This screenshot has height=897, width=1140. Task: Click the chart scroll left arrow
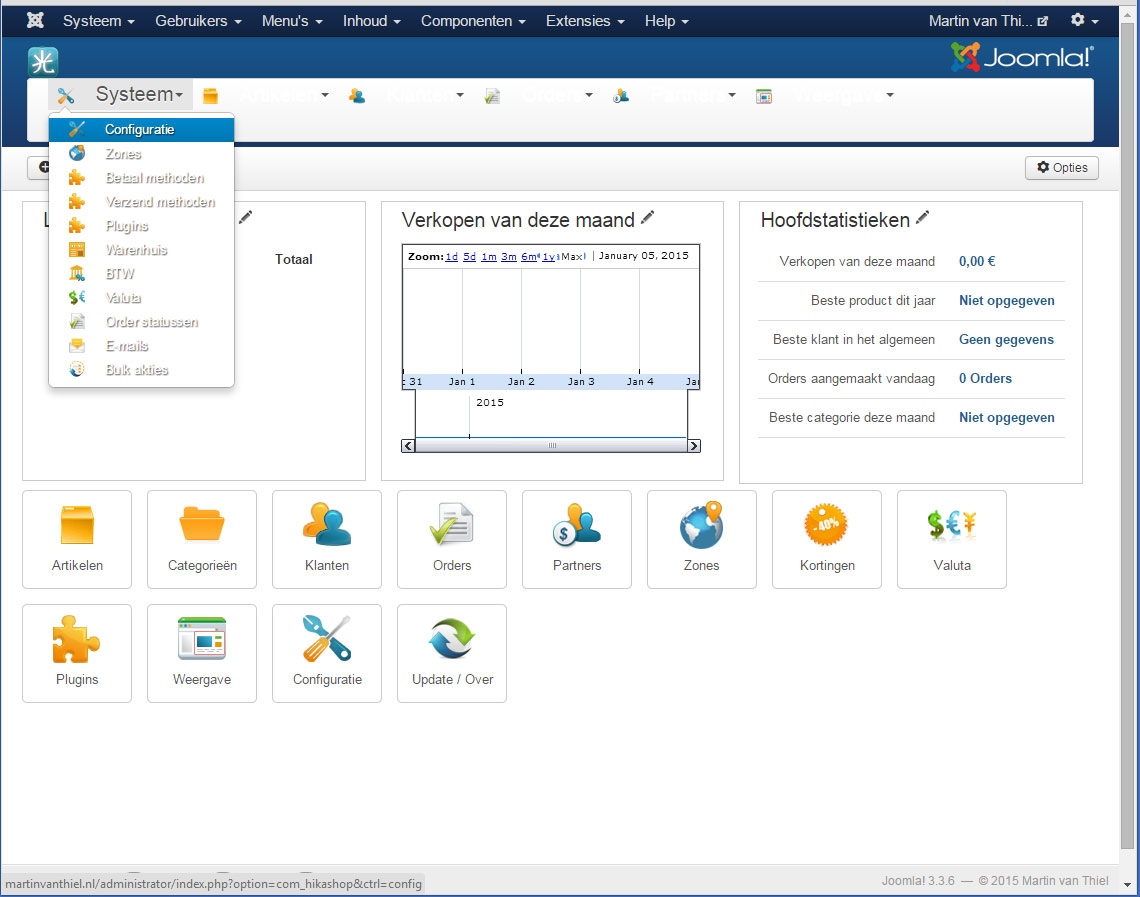(409, 446)
